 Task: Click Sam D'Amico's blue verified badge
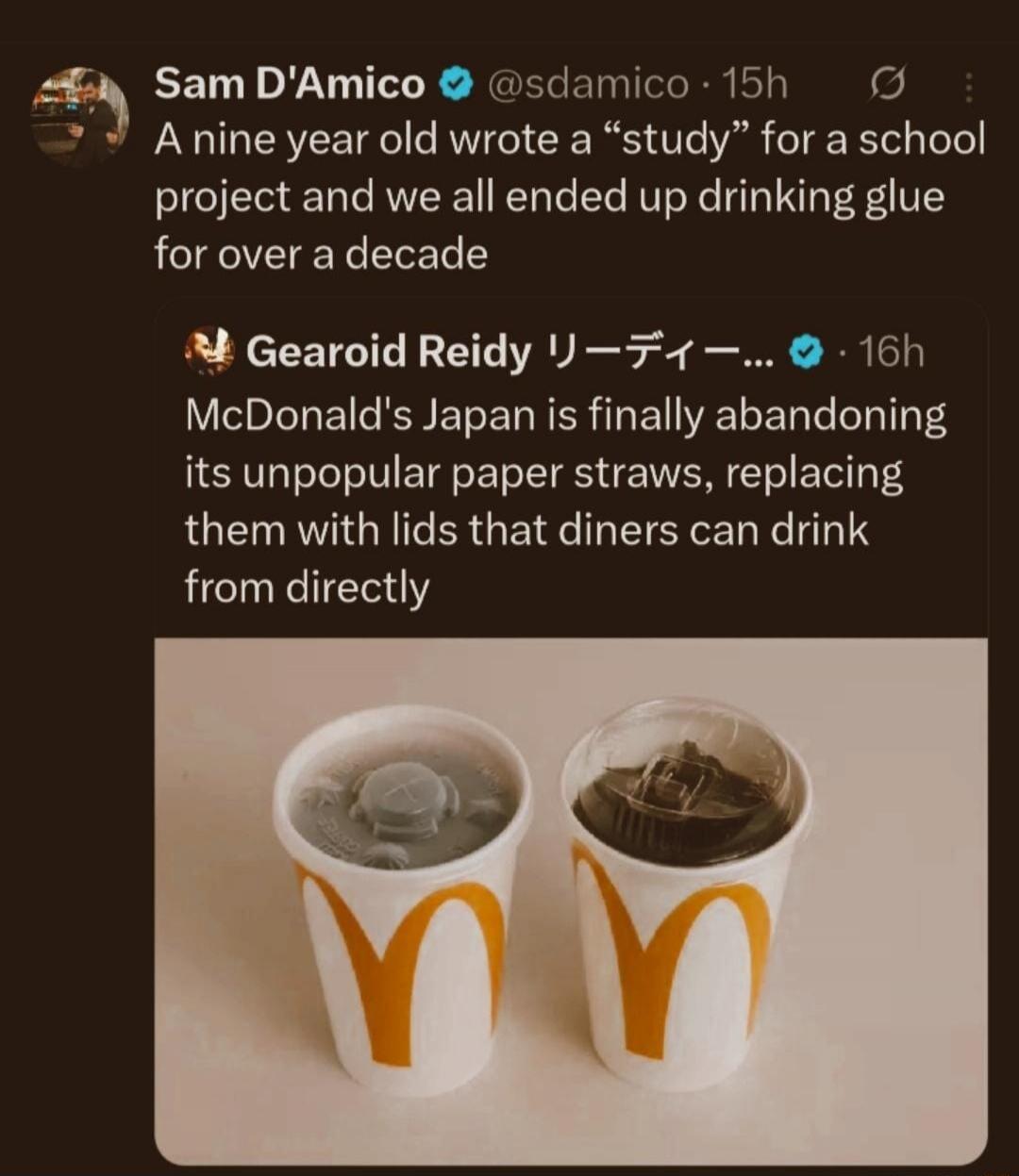[x=456, y=83]
